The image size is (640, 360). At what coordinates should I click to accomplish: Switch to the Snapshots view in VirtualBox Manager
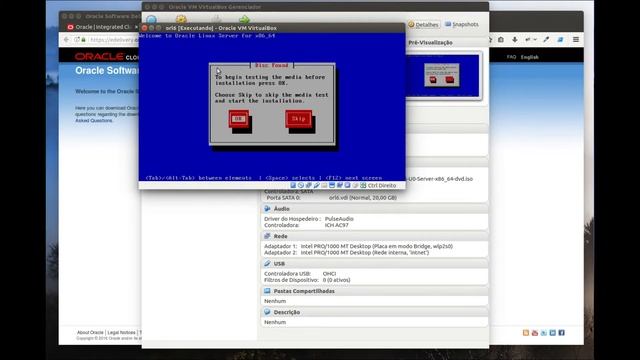click(462, 24)
